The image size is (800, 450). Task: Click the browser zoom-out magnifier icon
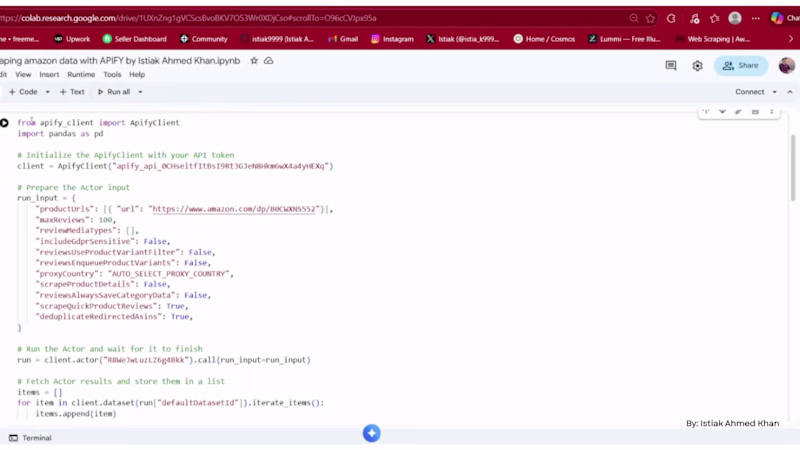[634, 18]
